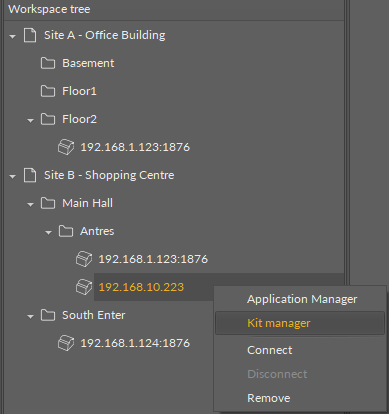Collapse the Site A - Office Building node

pos(13,36)
